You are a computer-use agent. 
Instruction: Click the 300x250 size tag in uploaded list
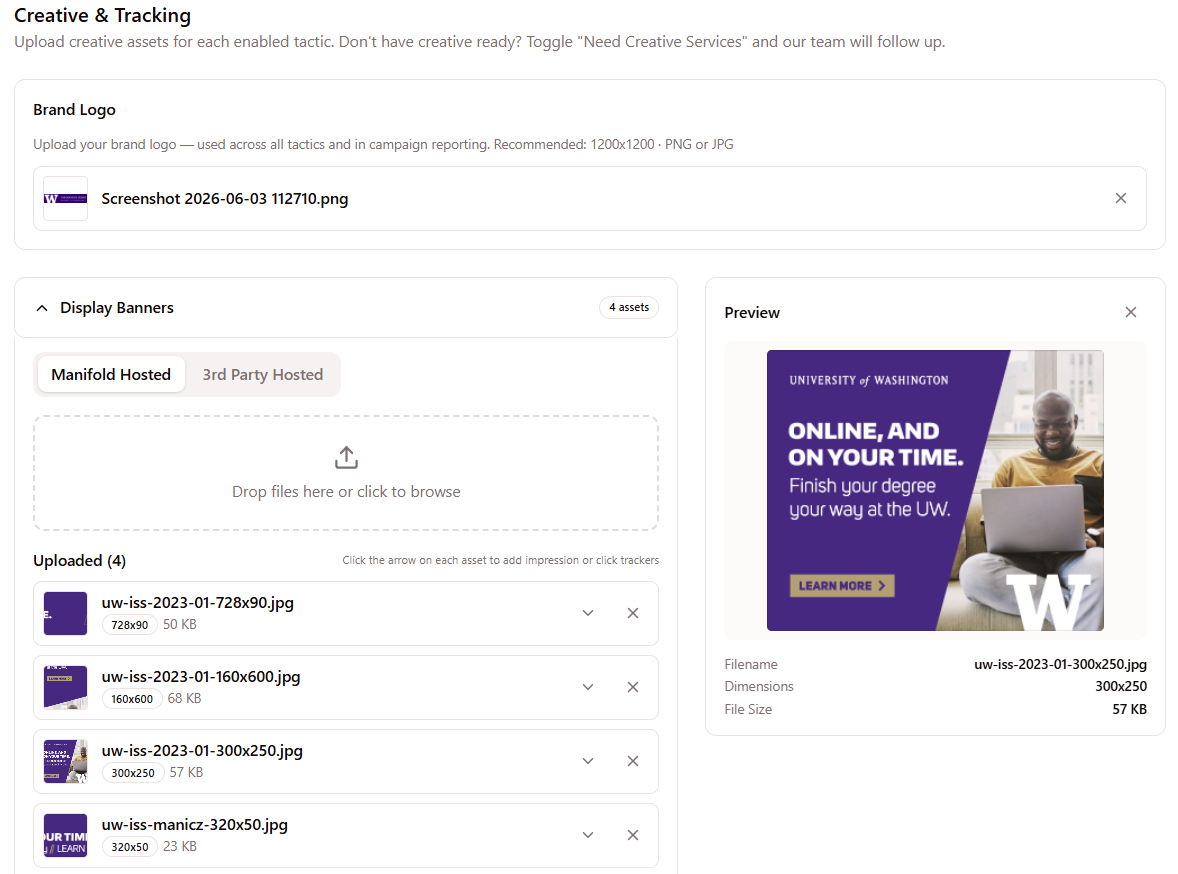(x=133, y=773)
